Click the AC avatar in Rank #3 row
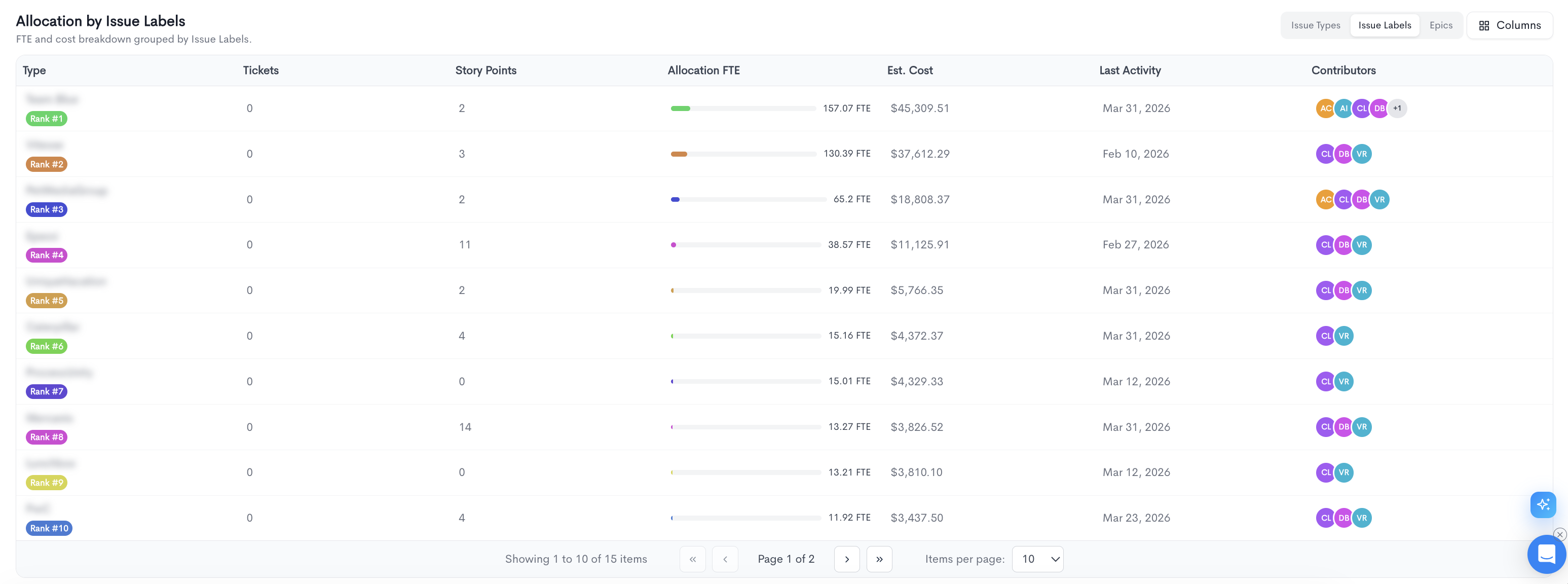Screen dimensions: 1568x584 1325,200
